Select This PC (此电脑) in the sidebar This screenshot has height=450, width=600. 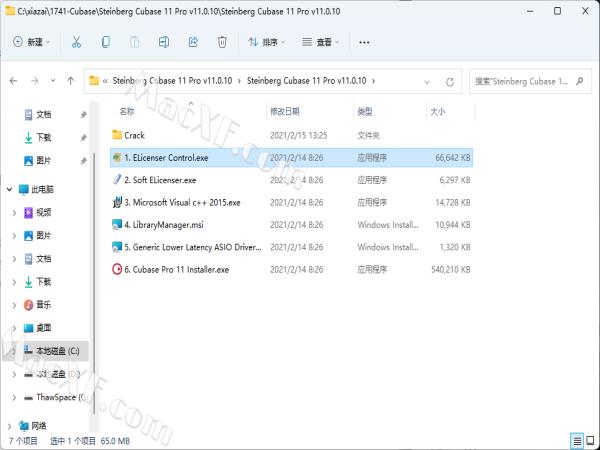point(36,189)
